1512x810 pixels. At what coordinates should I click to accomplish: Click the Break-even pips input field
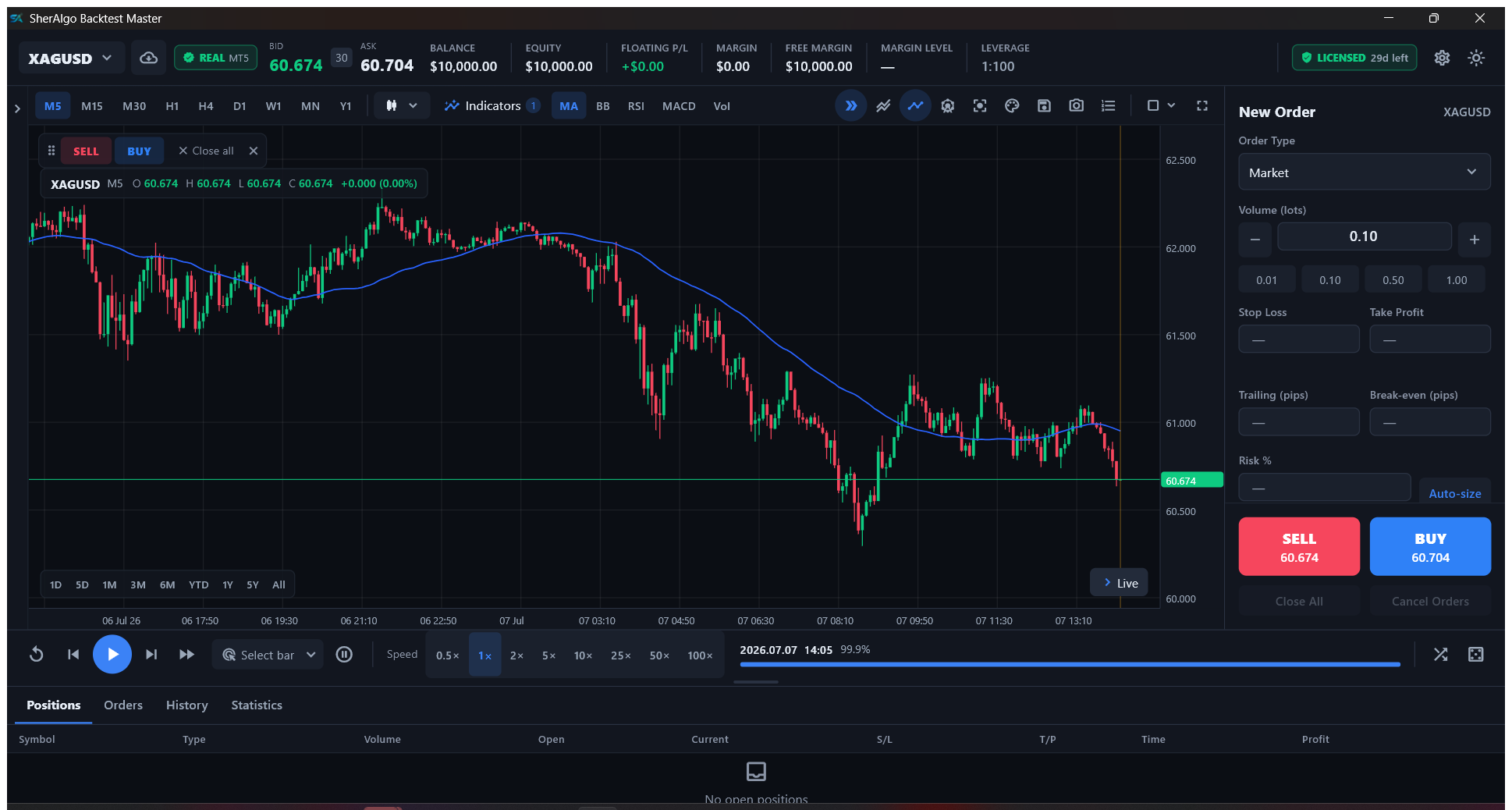click(1430, 422)
